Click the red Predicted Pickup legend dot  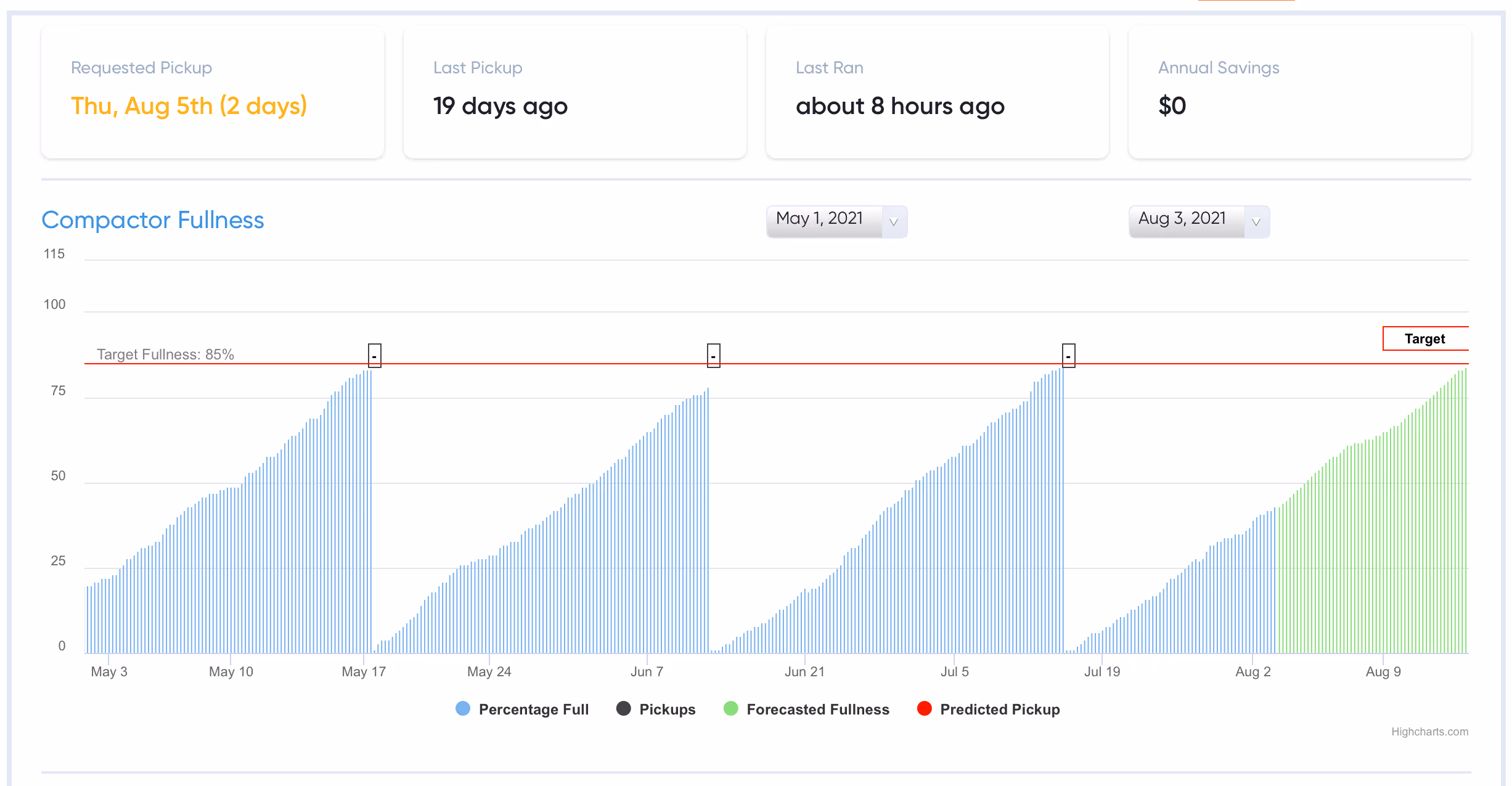(x=925, y=708)
